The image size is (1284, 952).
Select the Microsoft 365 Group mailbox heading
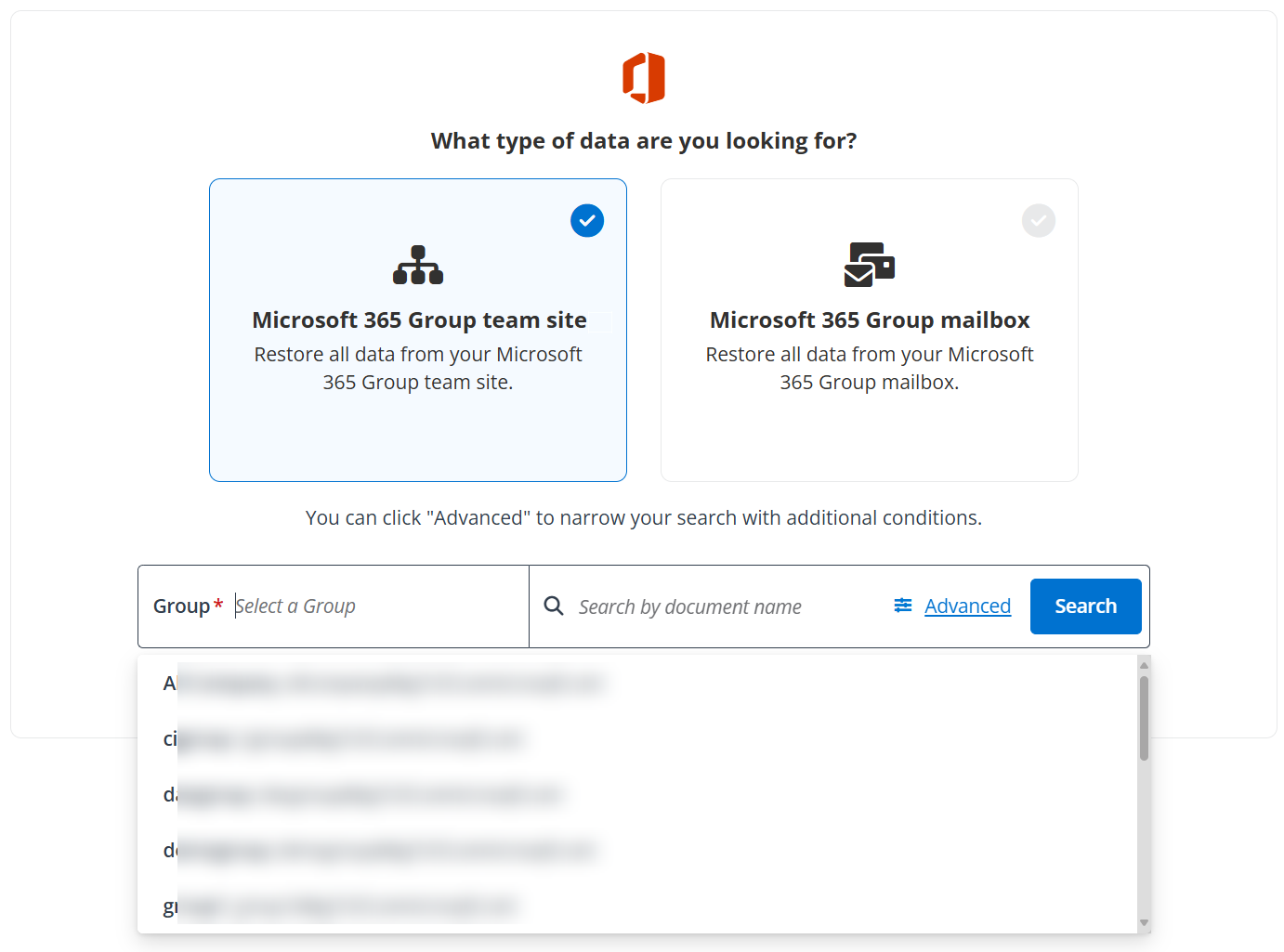869,320
